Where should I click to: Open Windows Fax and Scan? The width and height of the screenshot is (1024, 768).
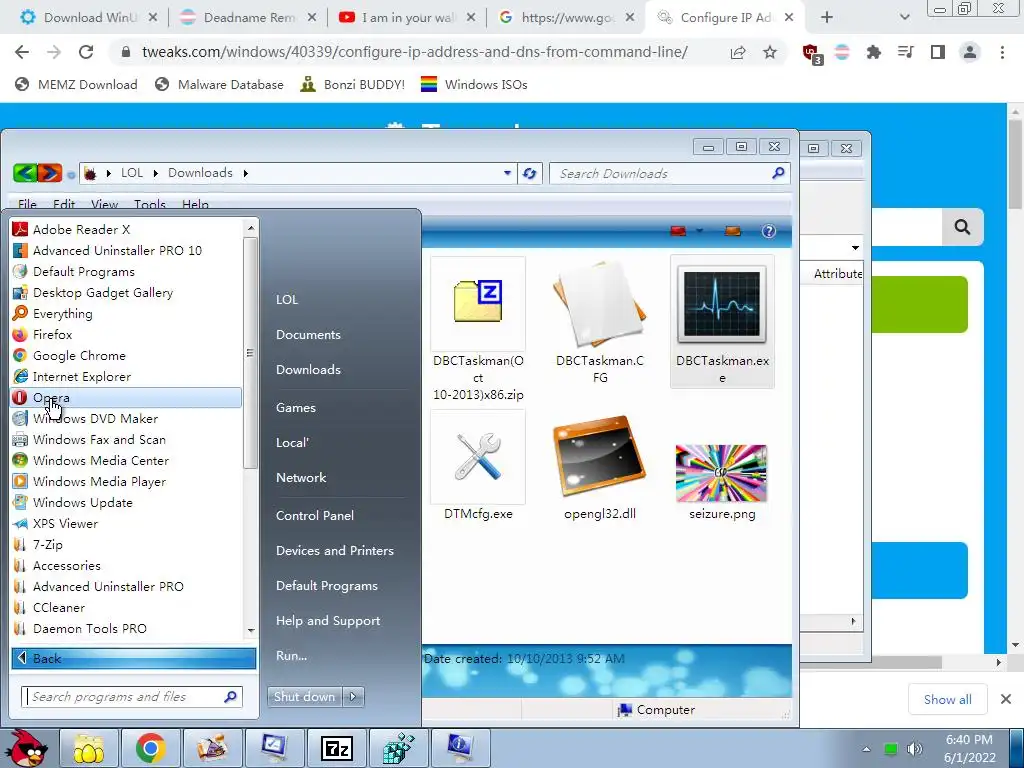pos(126,440)
